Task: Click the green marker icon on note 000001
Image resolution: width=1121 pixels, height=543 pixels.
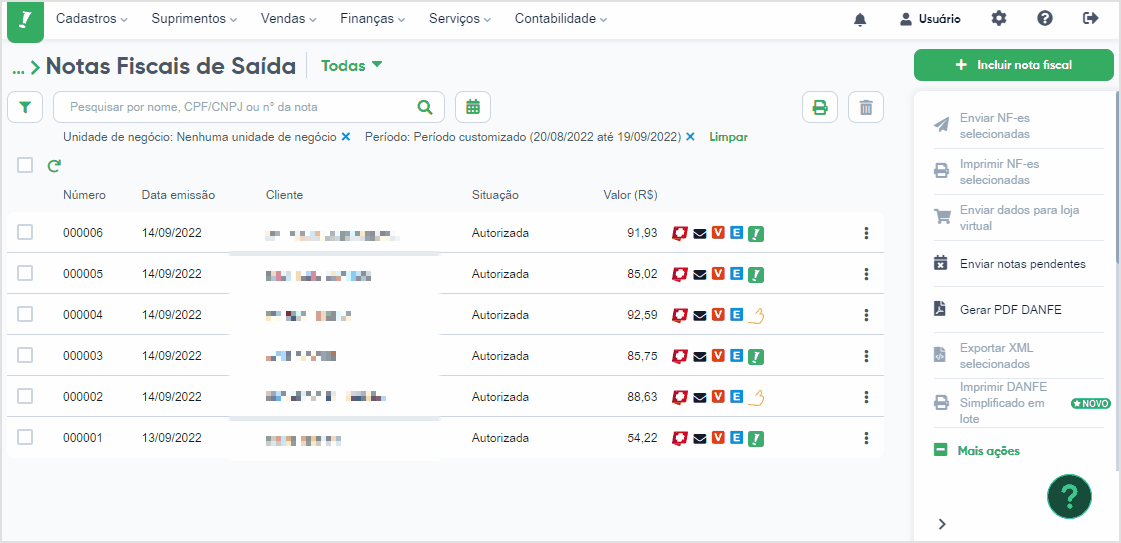Action: (756, 438)
